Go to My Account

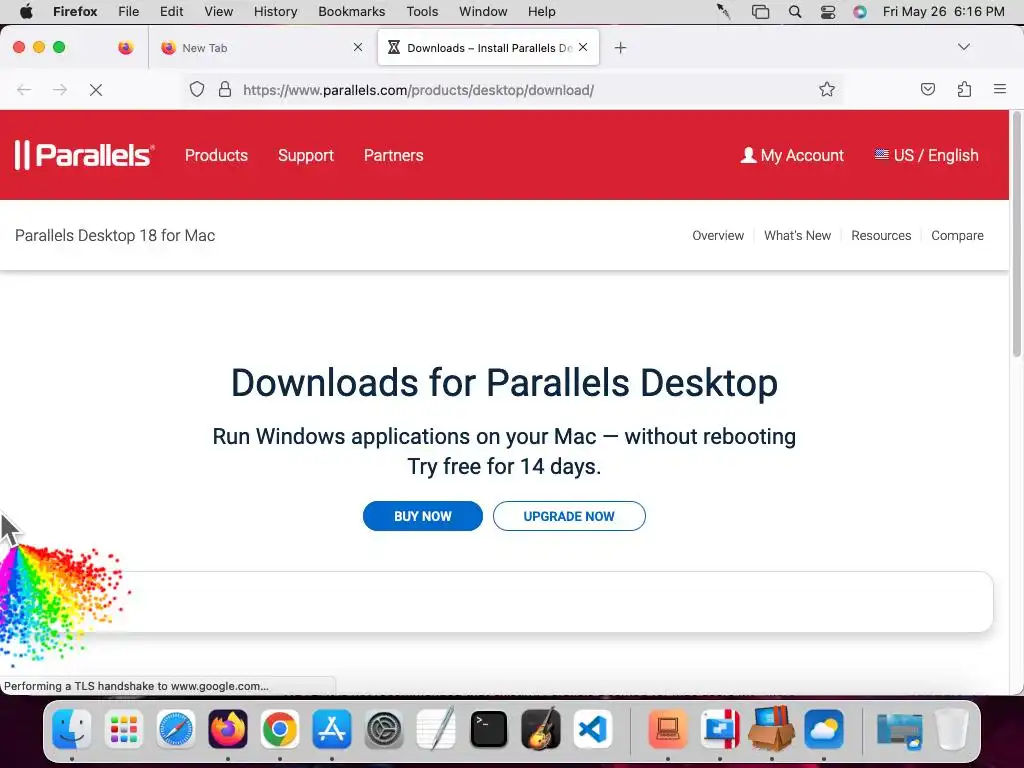coord(792,155)
